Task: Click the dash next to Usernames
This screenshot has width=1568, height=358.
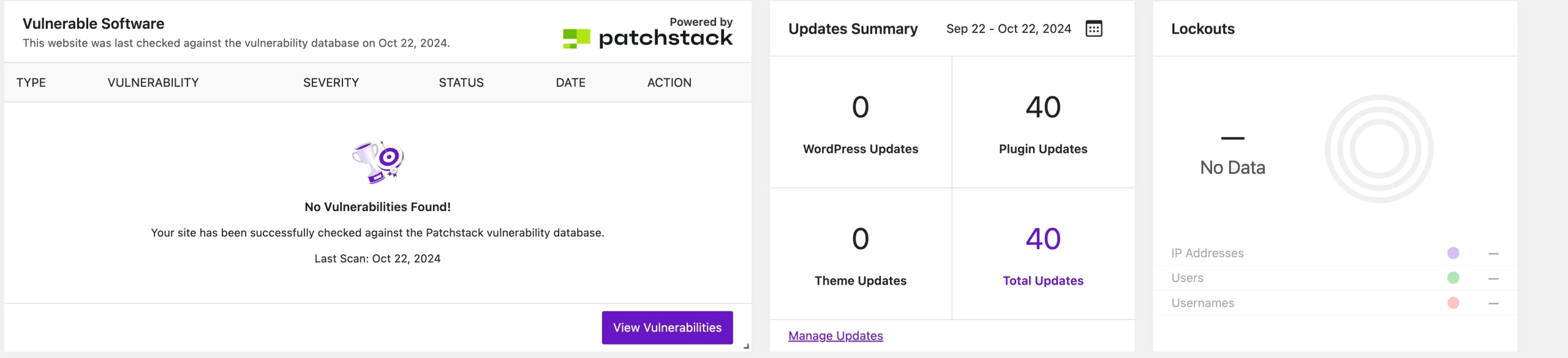Action: click(1492, 302)
